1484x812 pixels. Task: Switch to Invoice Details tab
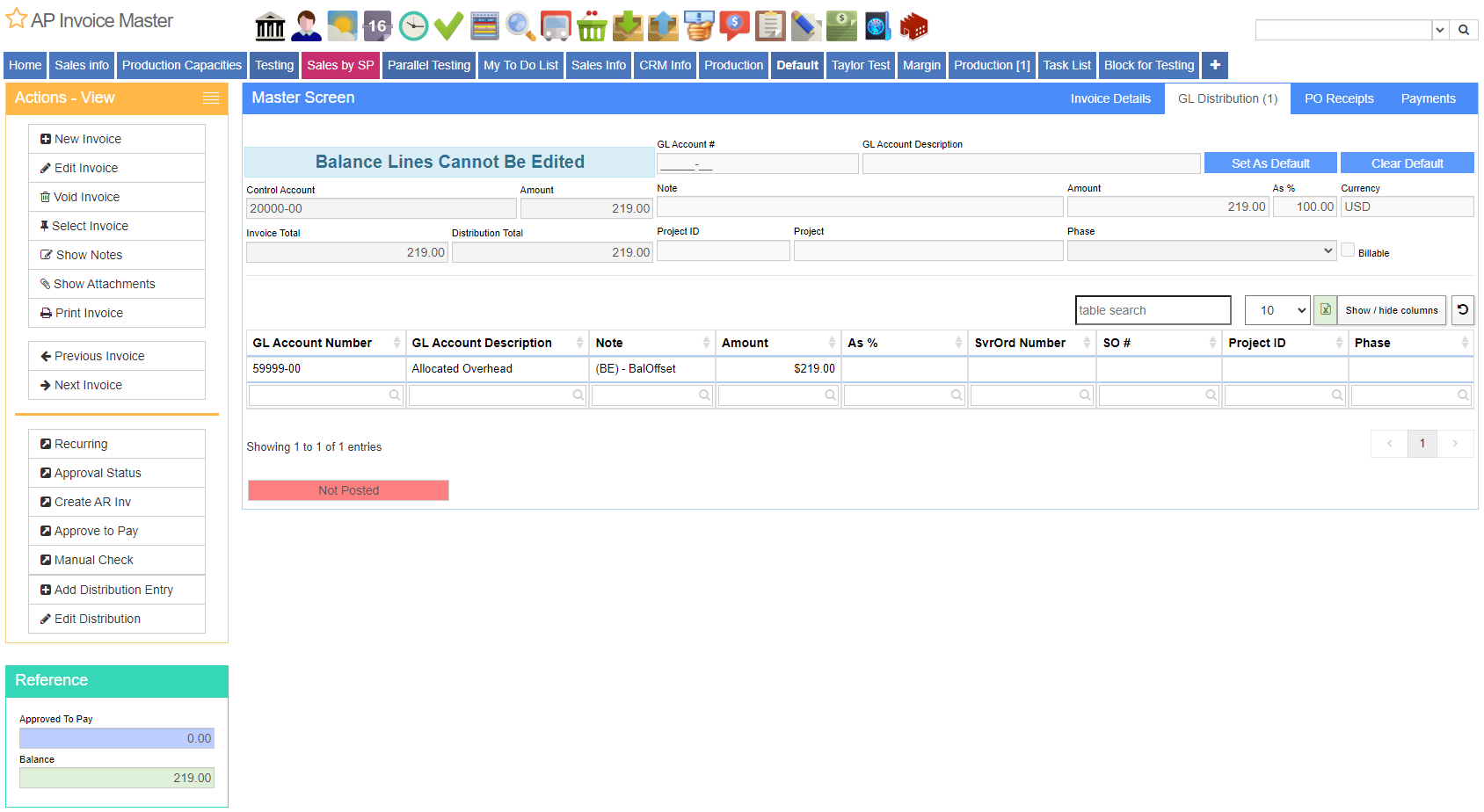tap(1110, 98)
